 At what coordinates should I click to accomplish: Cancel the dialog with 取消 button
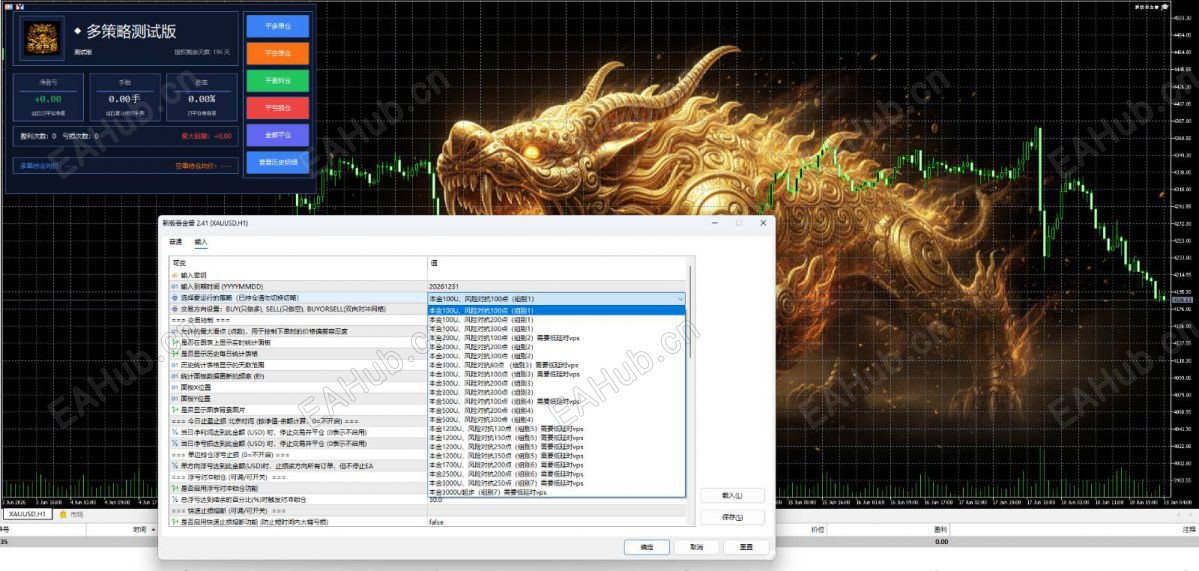point(696,547)
